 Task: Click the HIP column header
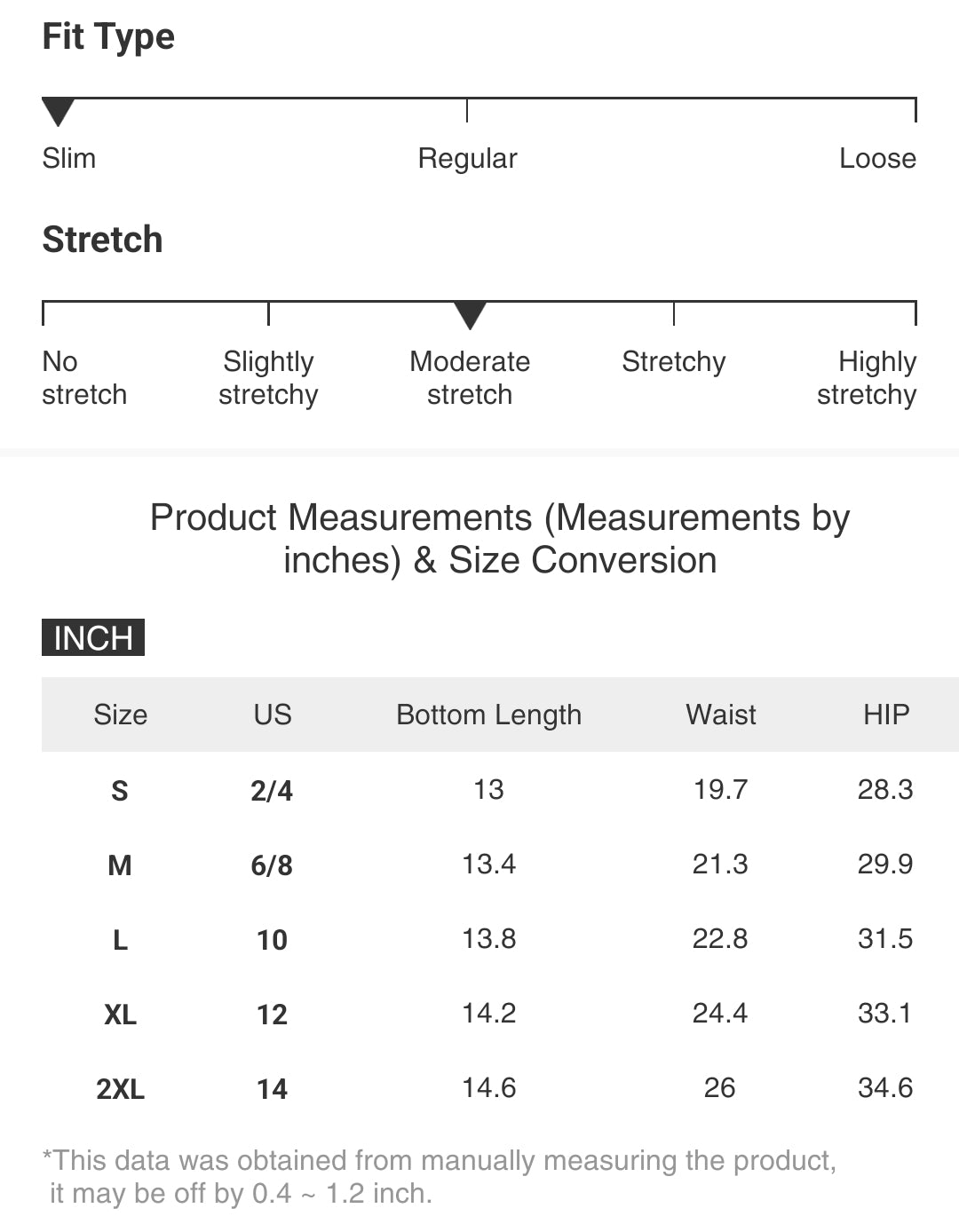885,715
